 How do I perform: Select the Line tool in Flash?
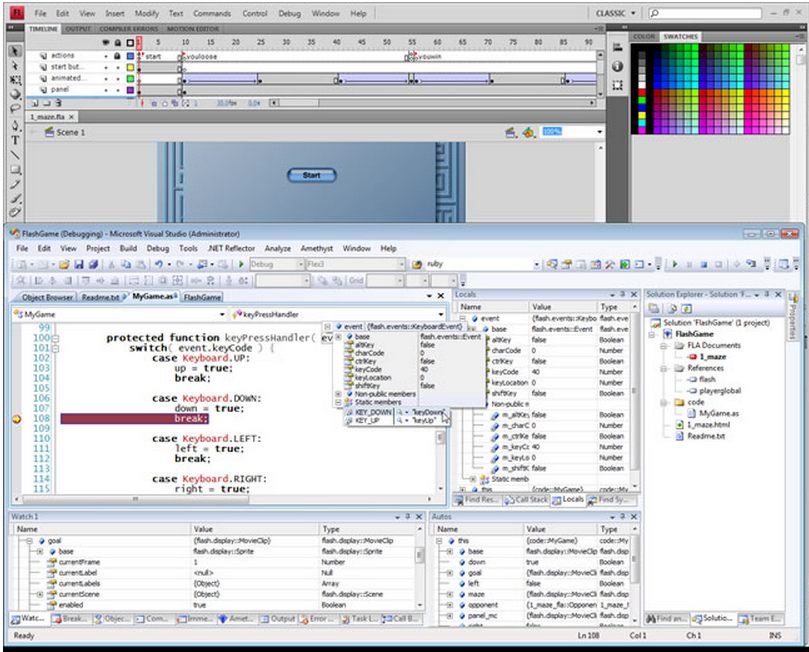pyautogui.click(x=15, y=155)
